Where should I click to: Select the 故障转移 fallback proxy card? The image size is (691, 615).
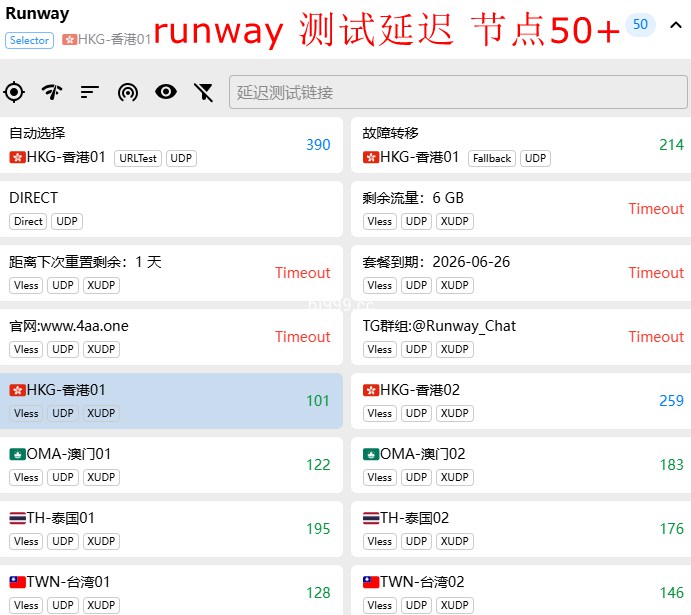521,145
